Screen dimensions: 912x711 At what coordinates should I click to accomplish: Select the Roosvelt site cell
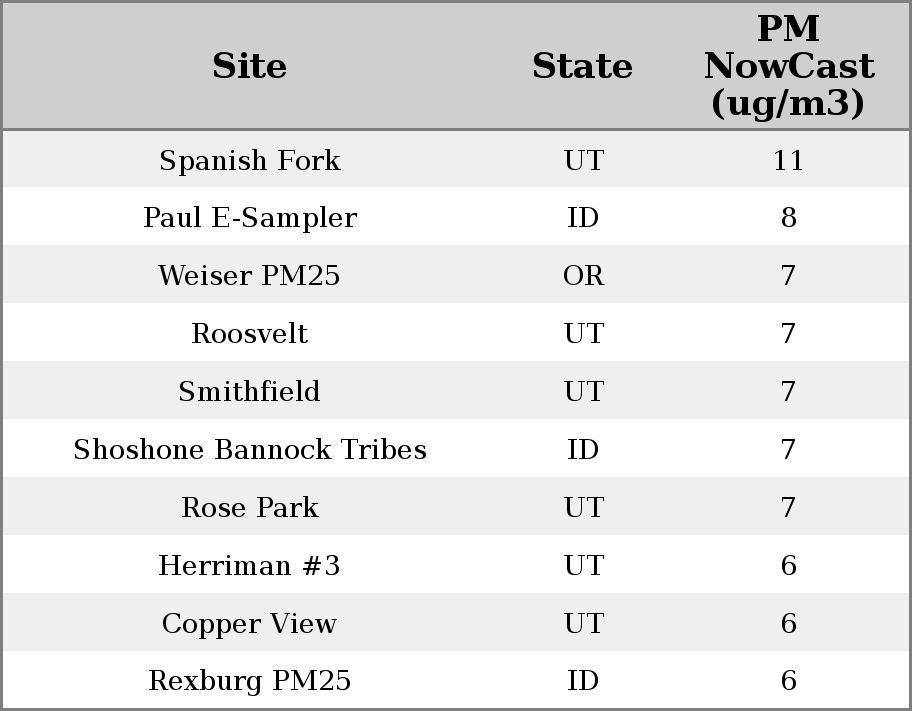249,334
